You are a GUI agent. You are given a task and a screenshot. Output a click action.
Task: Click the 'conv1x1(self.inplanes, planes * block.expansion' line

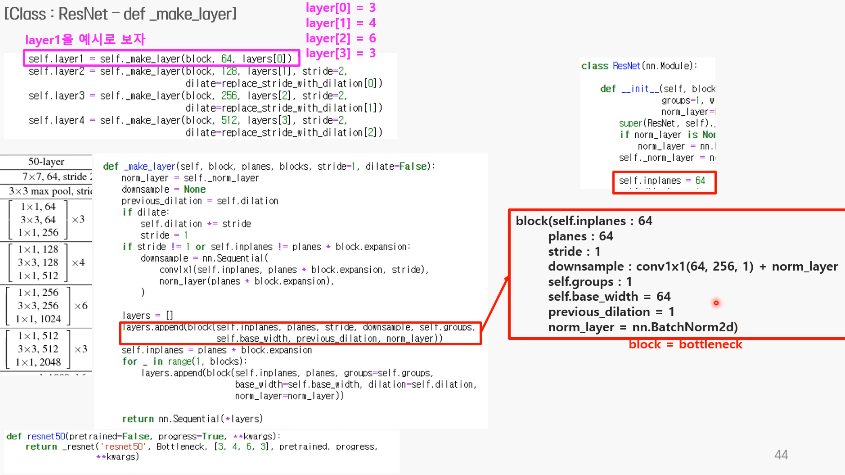(294, 270)
